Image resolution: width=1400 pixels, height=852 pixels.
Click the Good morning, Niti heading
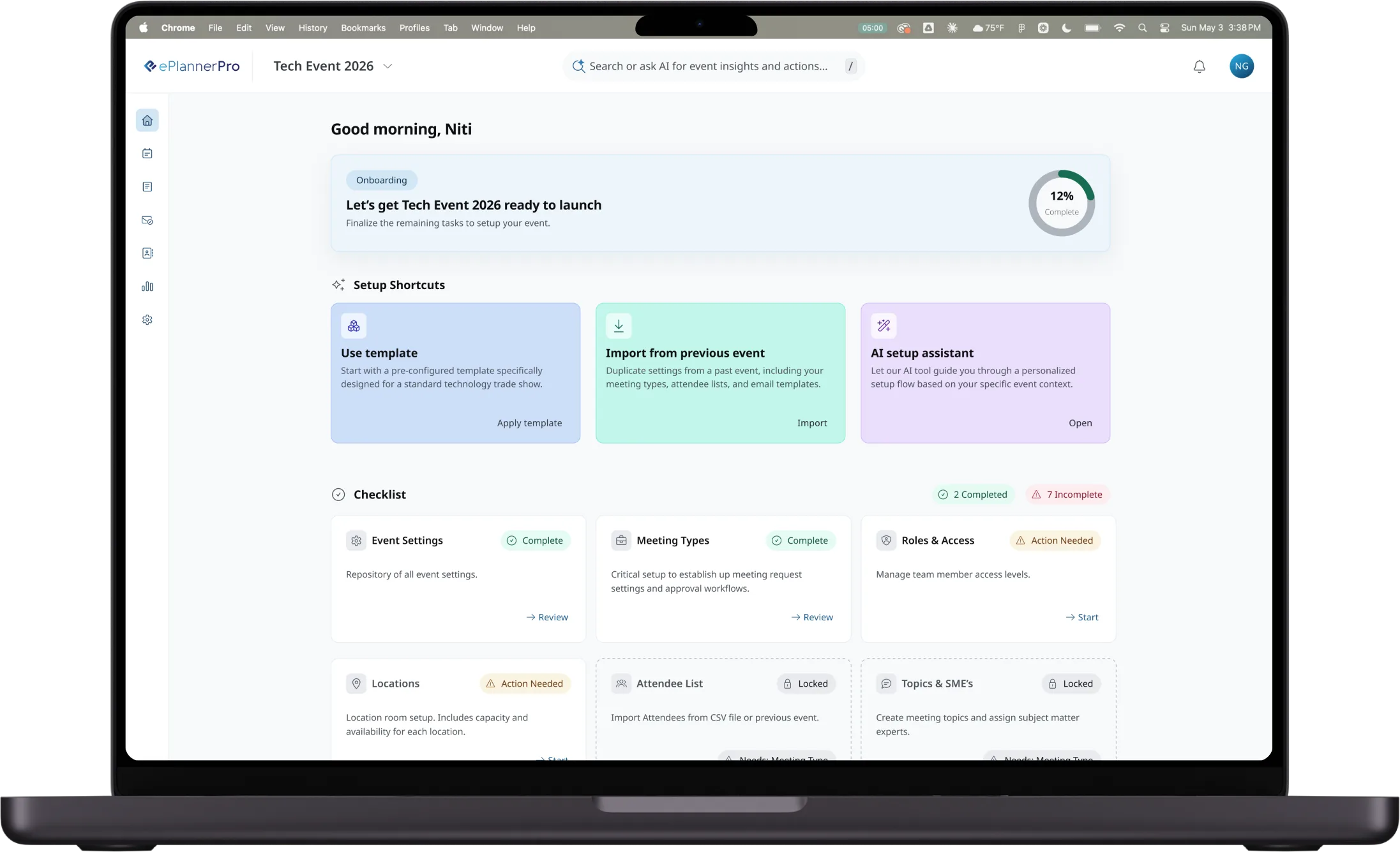click(401, 130)
